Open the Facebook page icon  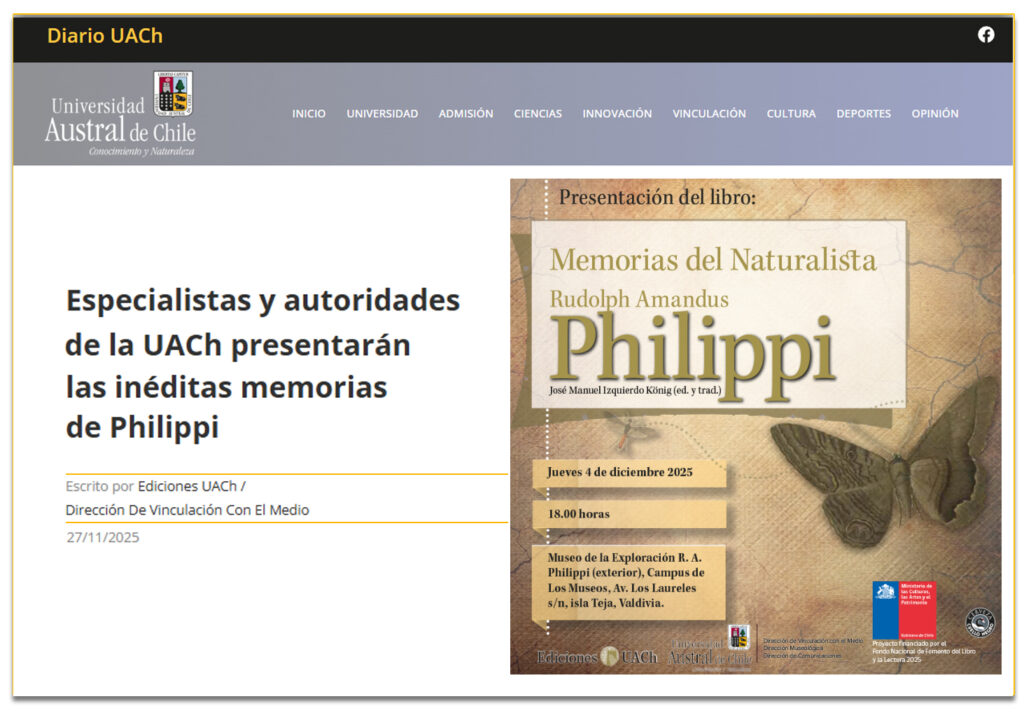[x=986, y=35]
